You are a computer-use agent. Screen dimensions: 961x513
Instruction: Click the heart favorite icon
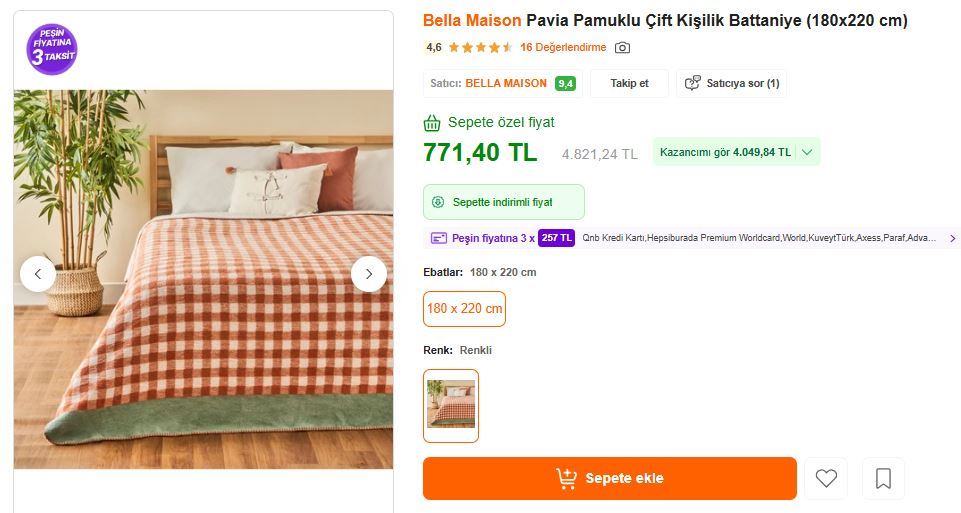point(826,479)
